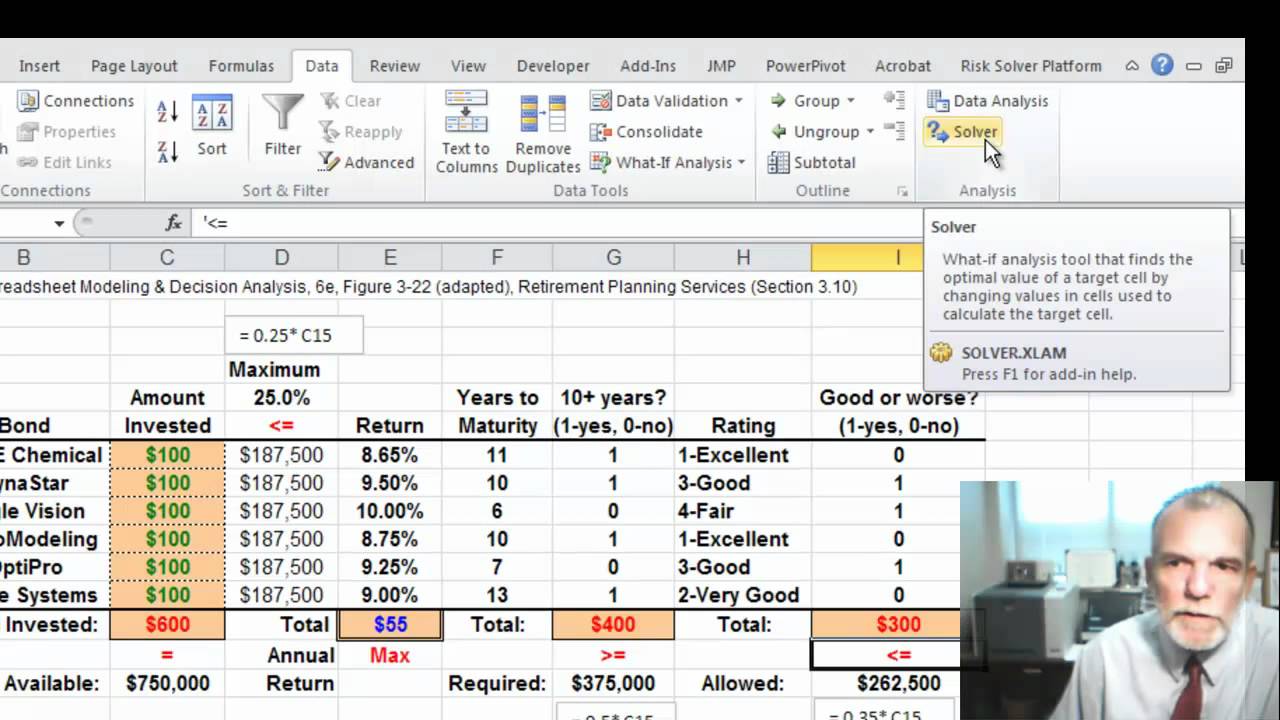
Task: Select column G header
Action: click(x=613, y=258)
